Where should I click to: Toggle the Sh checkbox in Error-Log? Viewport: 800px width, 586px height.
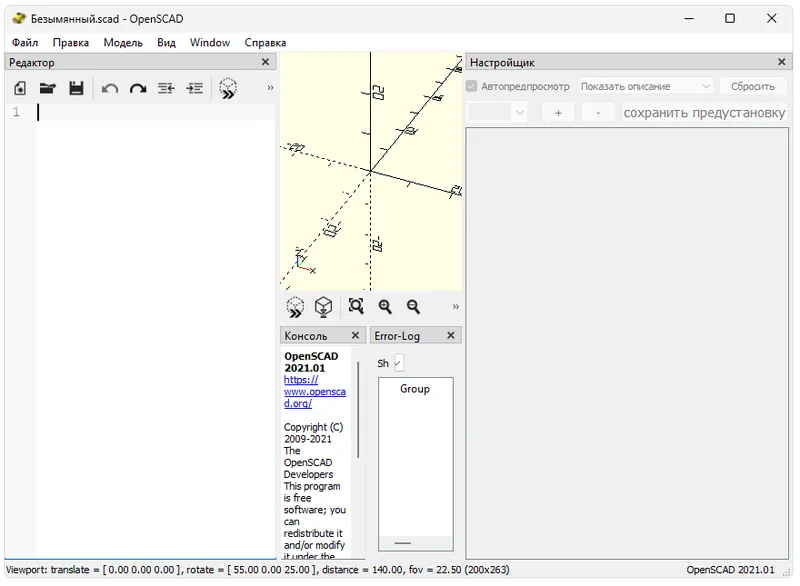point(399,363)
